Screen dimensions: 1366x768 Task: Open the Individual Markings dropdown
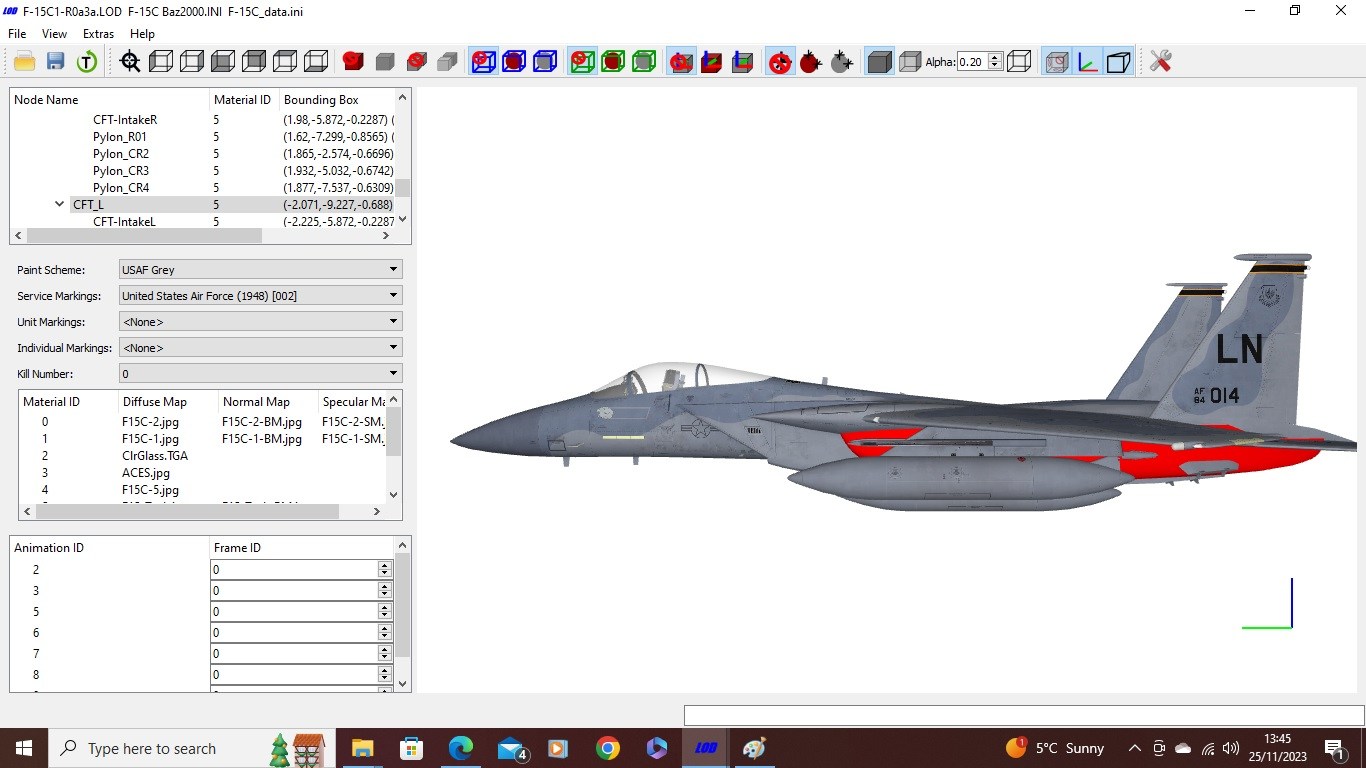(x=260, y=348)
